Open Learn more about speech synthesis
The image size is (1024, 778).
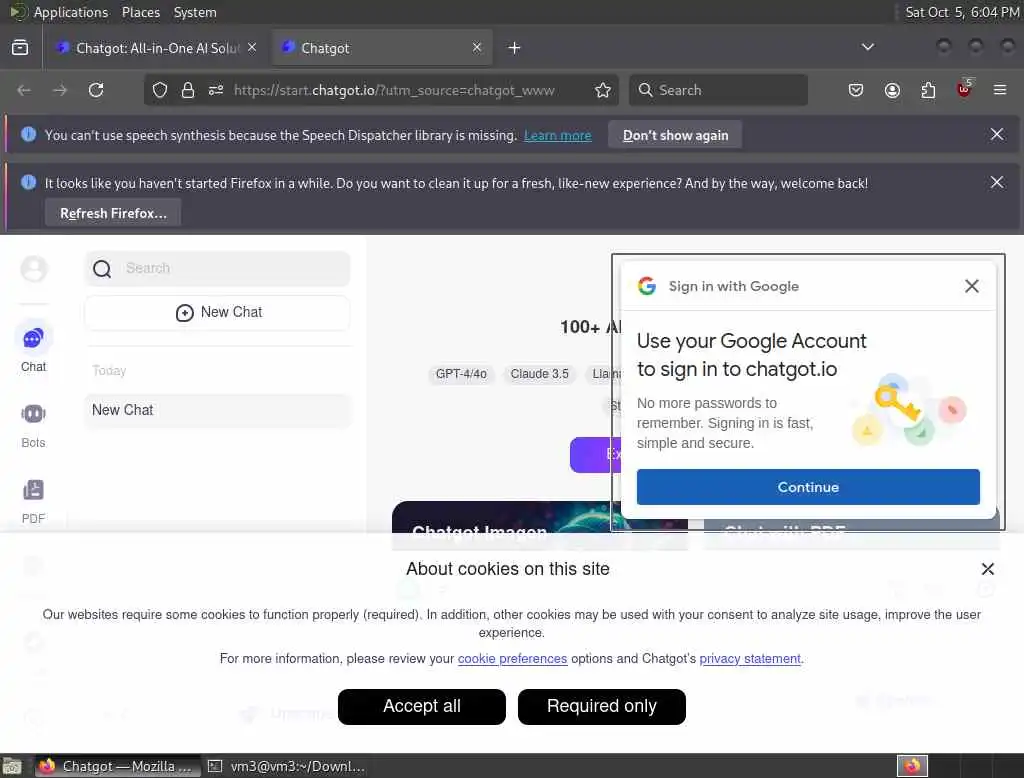tap(557, 135)
